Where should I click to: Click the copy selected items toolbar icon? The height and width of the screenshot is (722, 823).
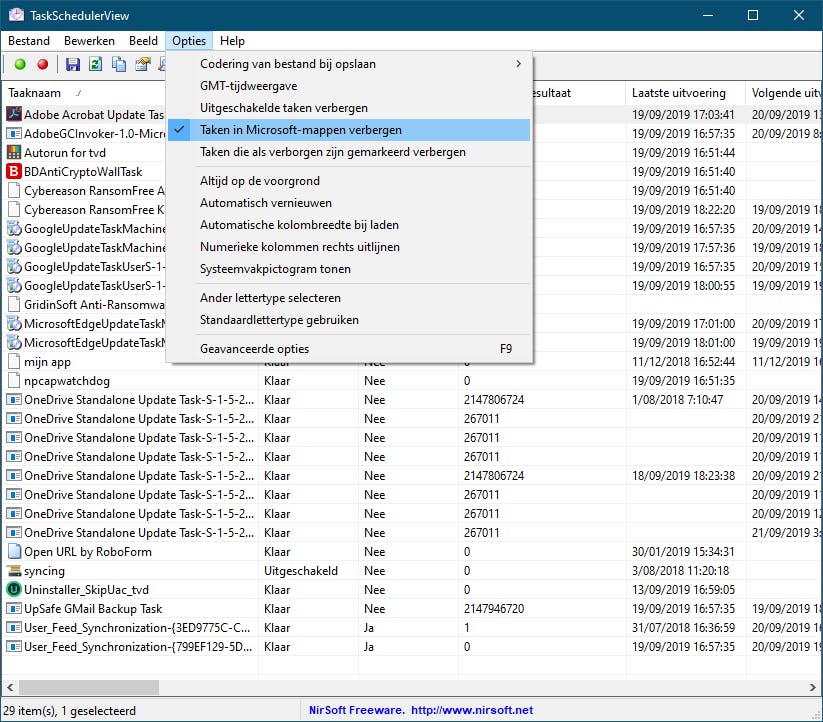coord(119,64)
